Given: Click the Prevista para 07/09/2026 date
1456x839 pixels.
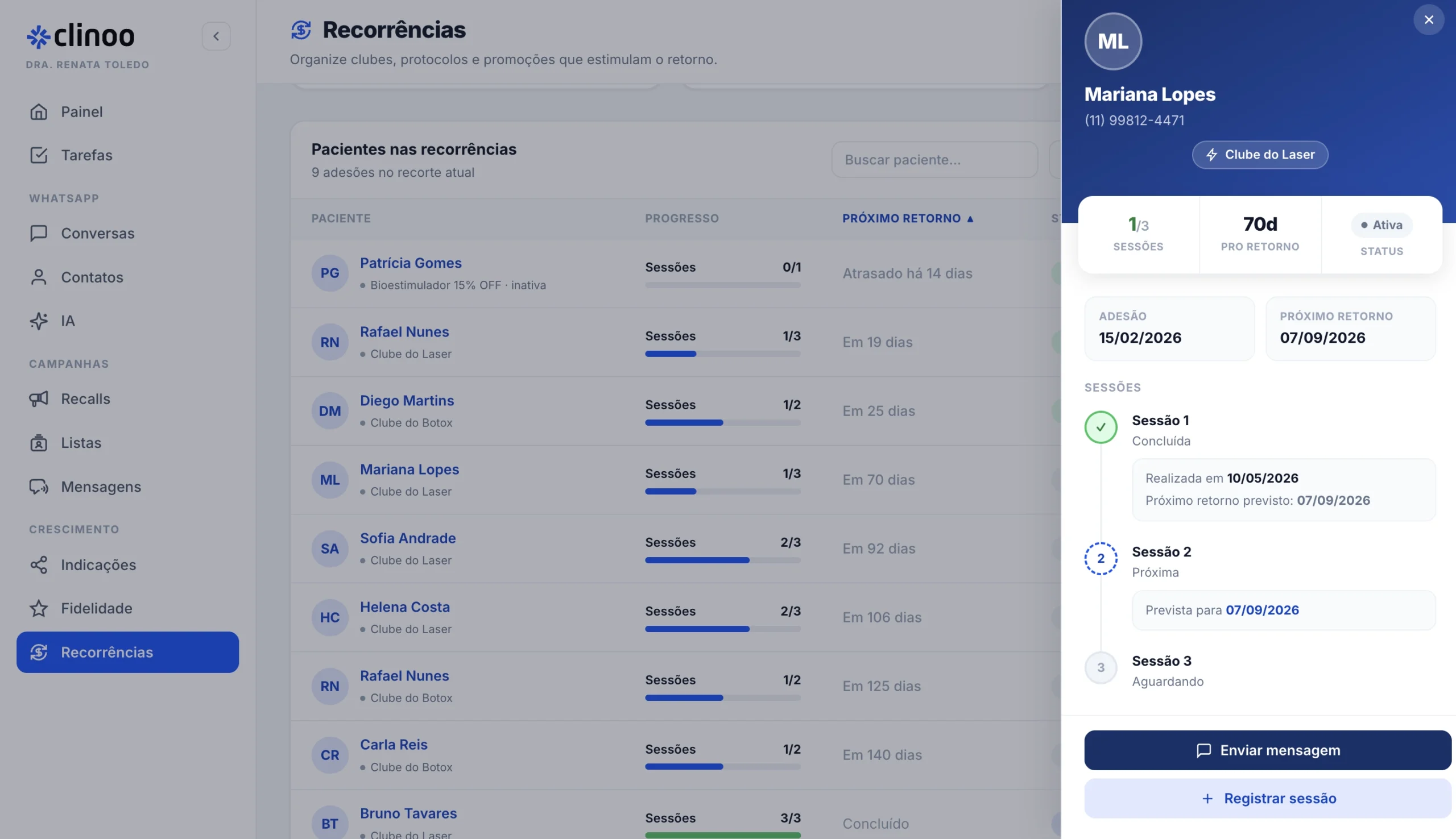Looking at the screenshot, I should coord(1261,610).
